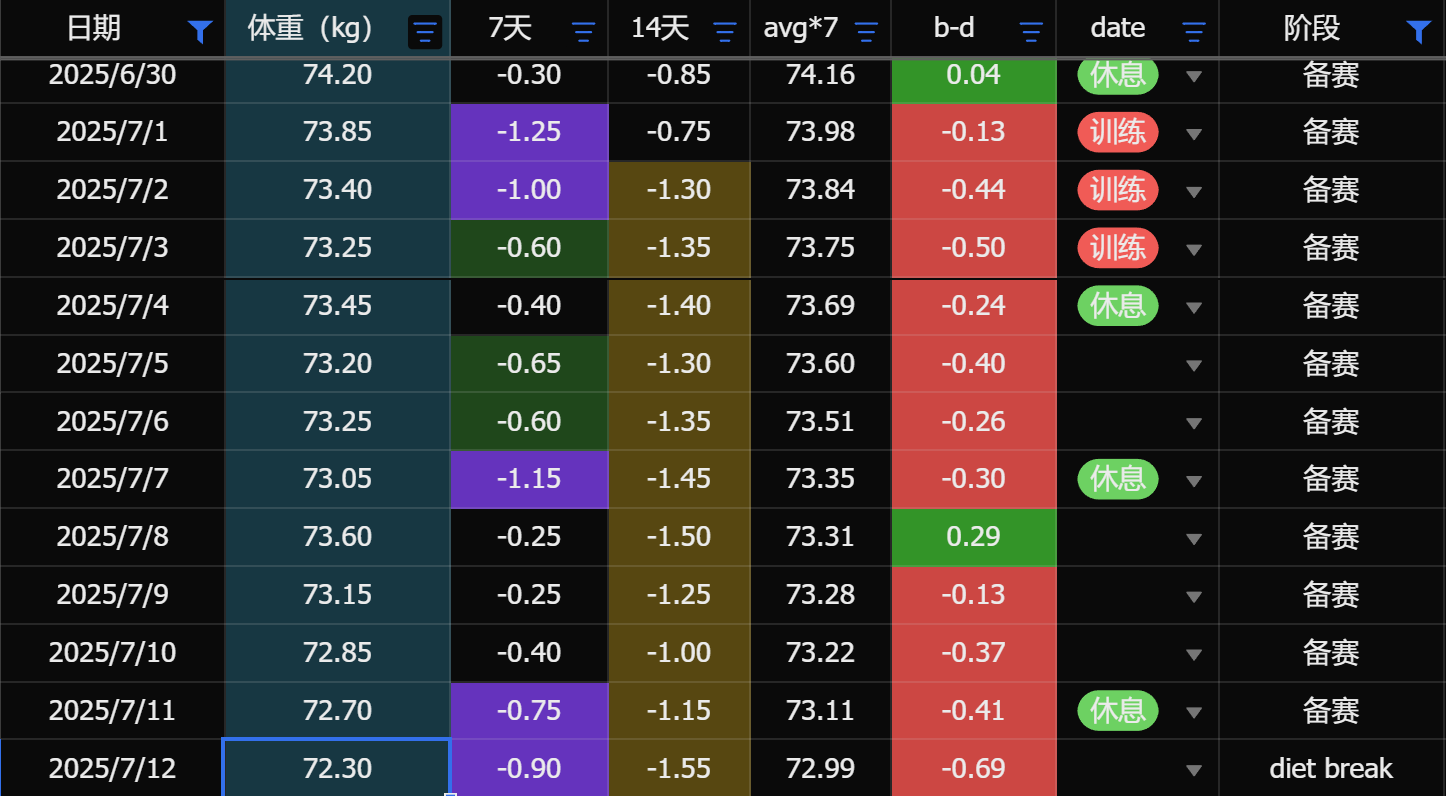Click the 阶段 column filter funnel
Screen dimensions: 1446x796
click(1418, 32)
